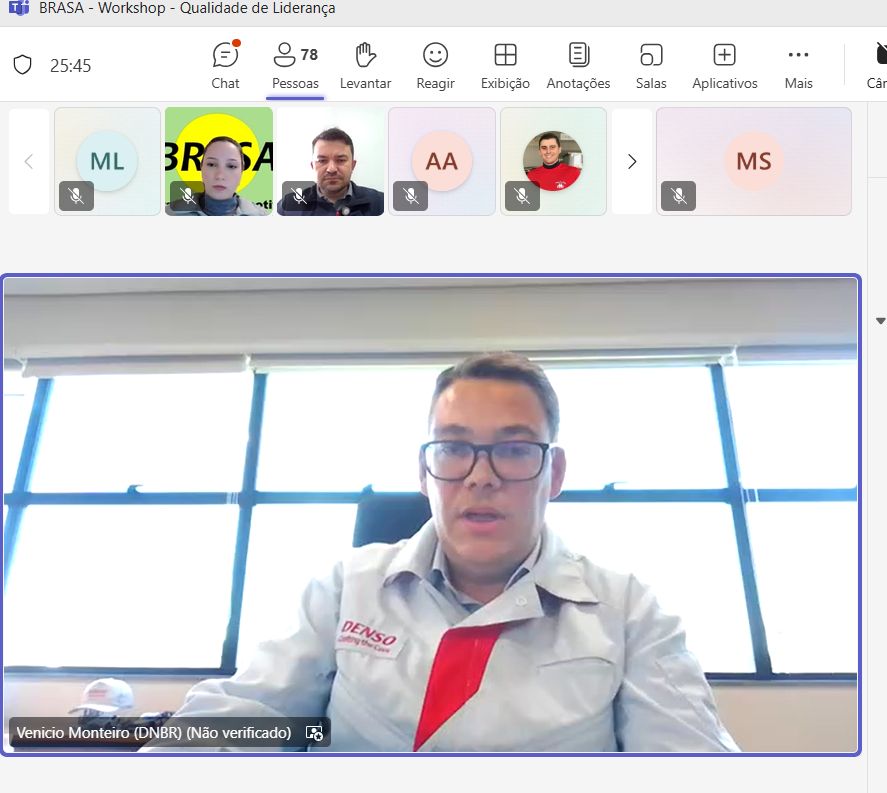Add Aplicativos to the meeting
887x793 pixels.
(x=724, y=65)
